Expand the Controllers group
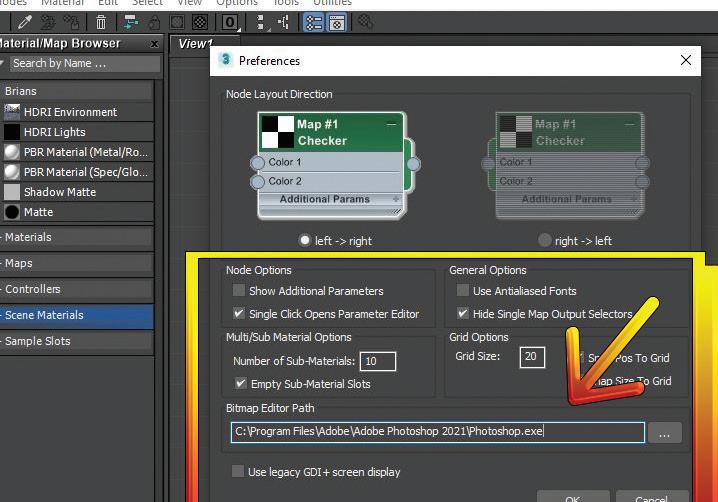The image size is (718, 502). (76, 289)
